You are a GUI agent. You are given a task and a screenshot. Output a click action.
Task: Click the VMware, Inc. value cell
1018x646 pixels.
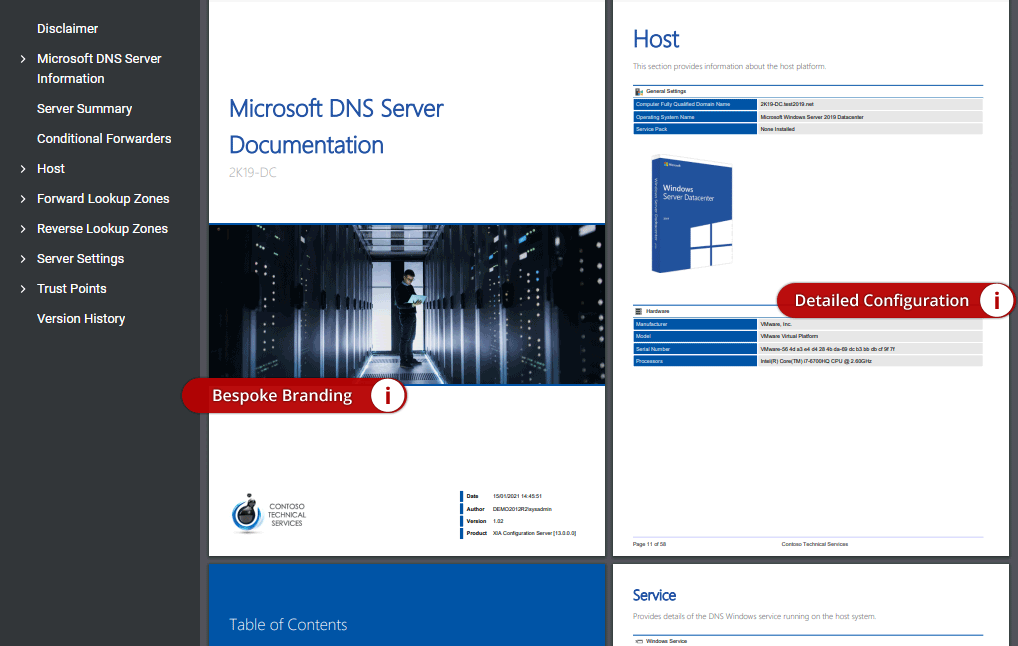(870, 324)
